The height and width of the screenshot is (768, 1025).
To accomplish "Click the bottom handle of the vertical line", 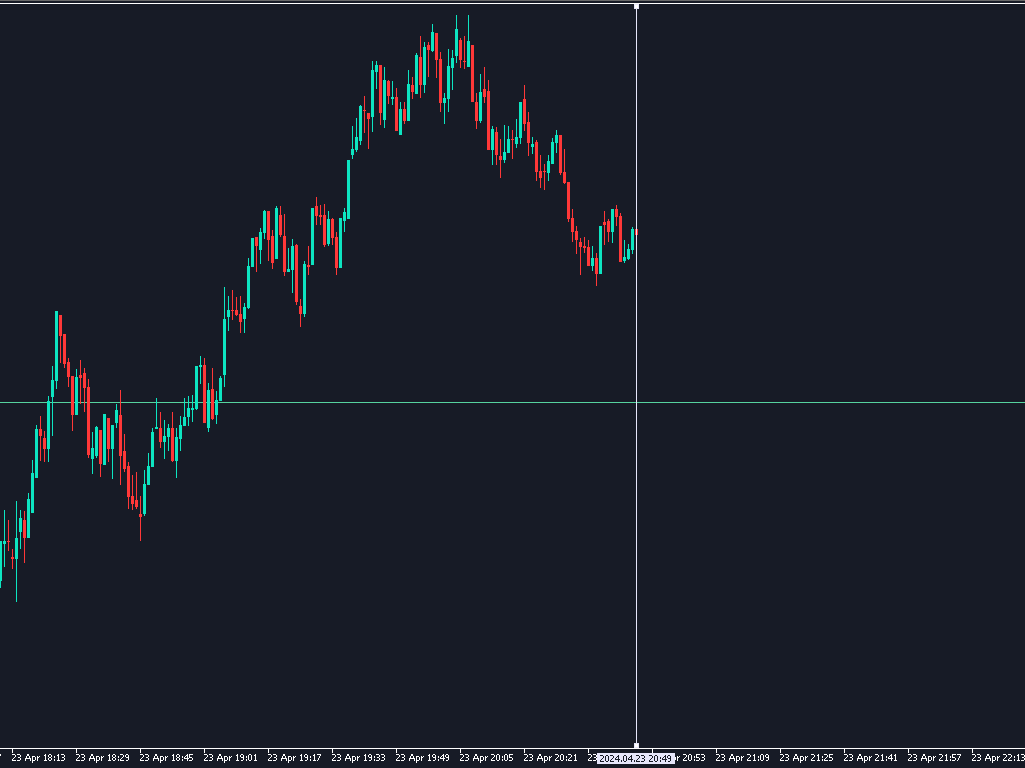I will click(x=636, y=744).
